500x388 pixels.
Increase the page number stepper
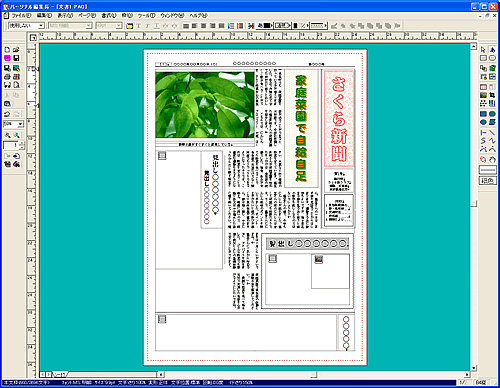point(22,144)
